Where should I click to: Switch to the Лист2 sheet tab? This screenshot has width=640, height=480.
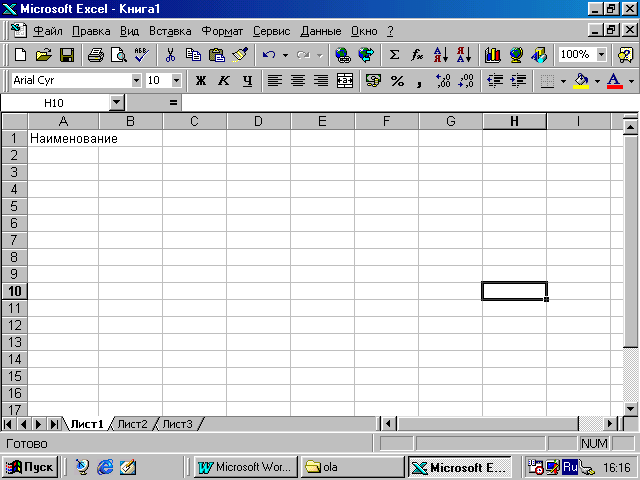click(x=132, y=424)
